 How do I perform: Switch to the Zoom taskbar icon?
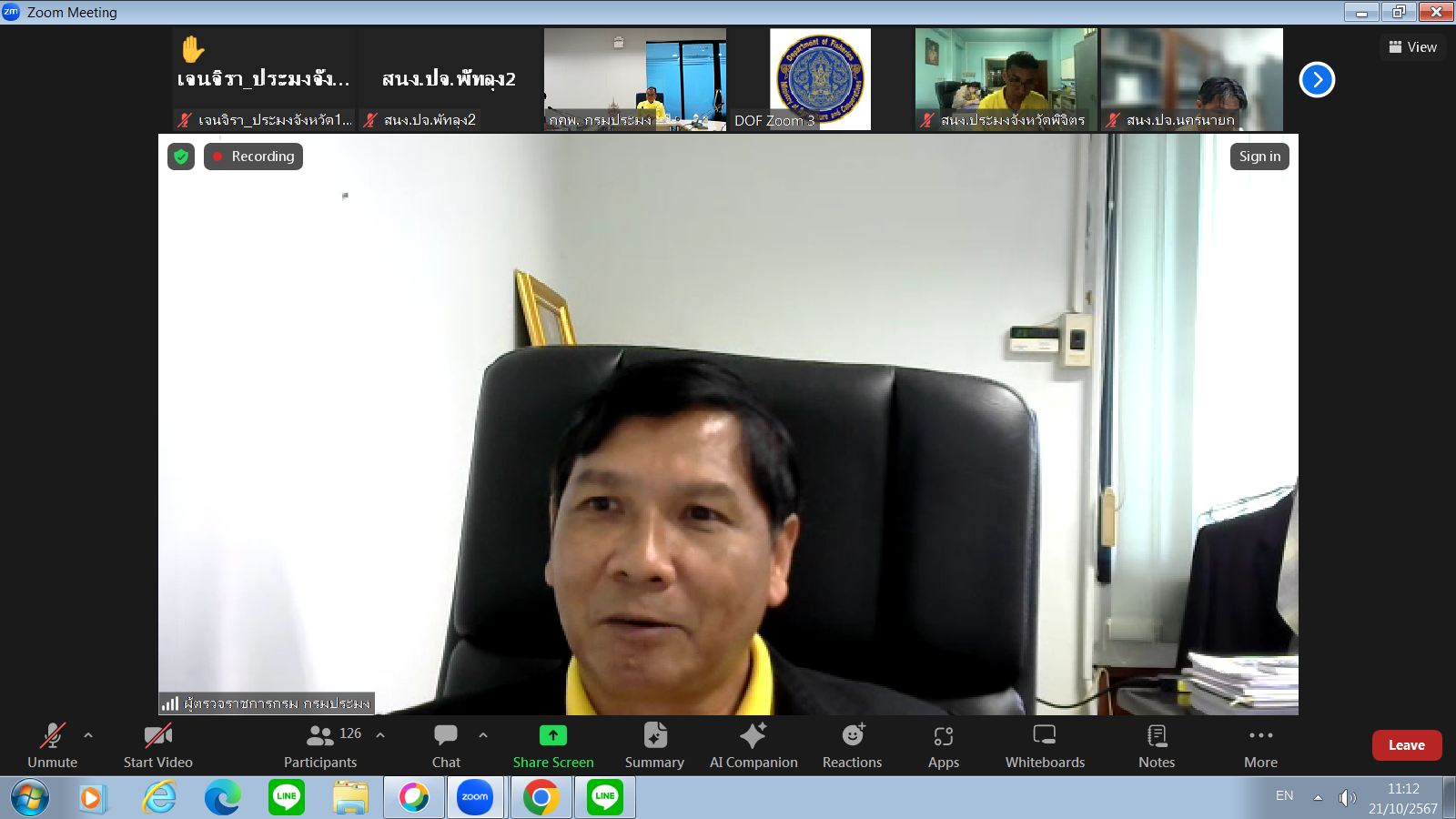[x=474, y=798]
